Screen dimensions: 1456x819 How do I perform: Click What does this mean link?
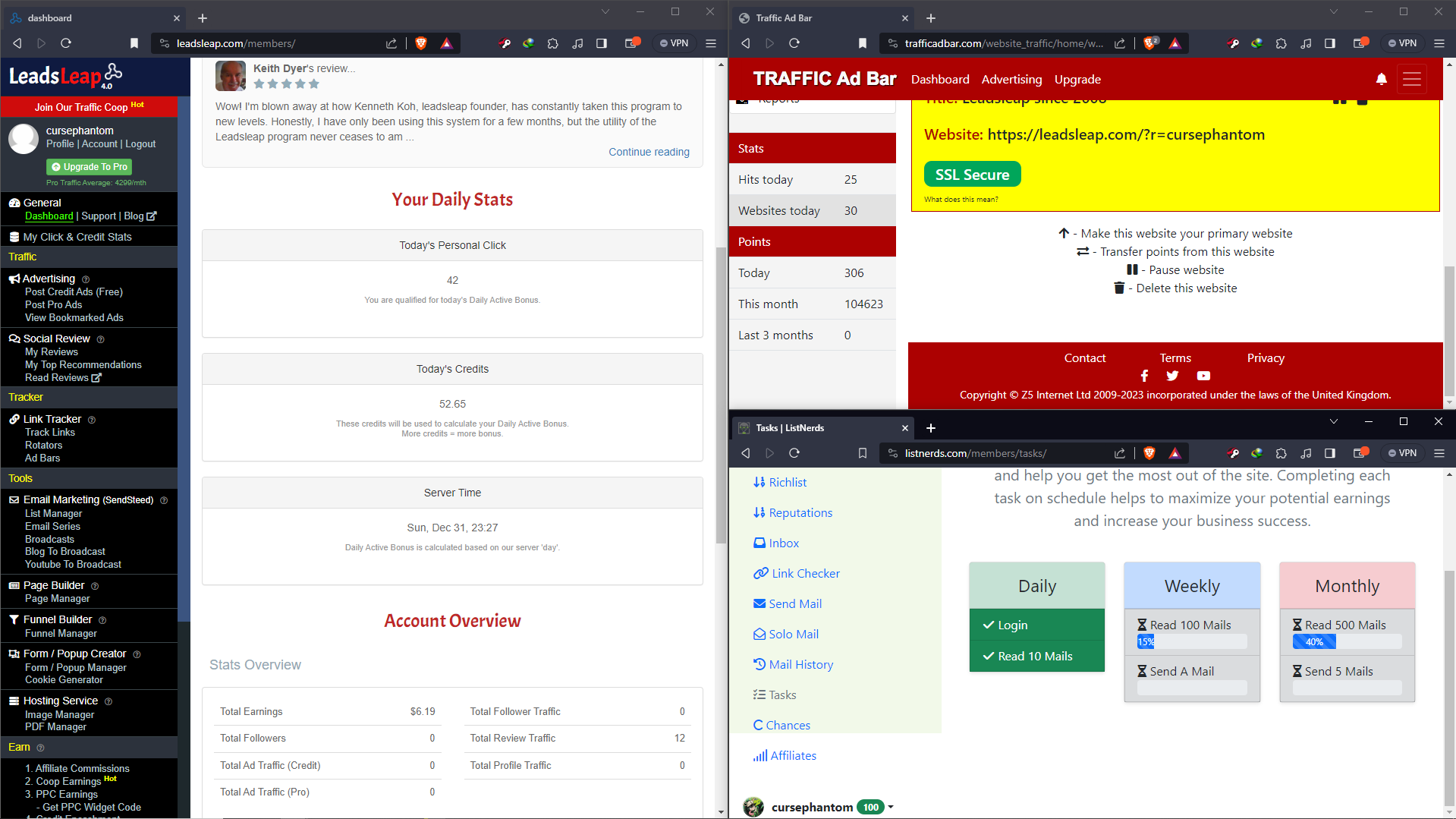961,200
